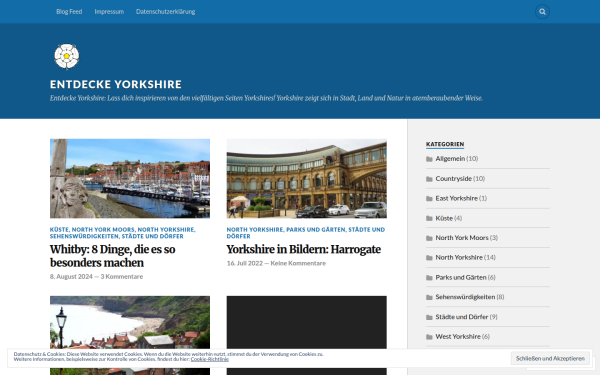The height and width of the screenshot is (375, 600).
Task: Open post title Whitby: 8 Dinge
Action: click(x=112, y=256)
